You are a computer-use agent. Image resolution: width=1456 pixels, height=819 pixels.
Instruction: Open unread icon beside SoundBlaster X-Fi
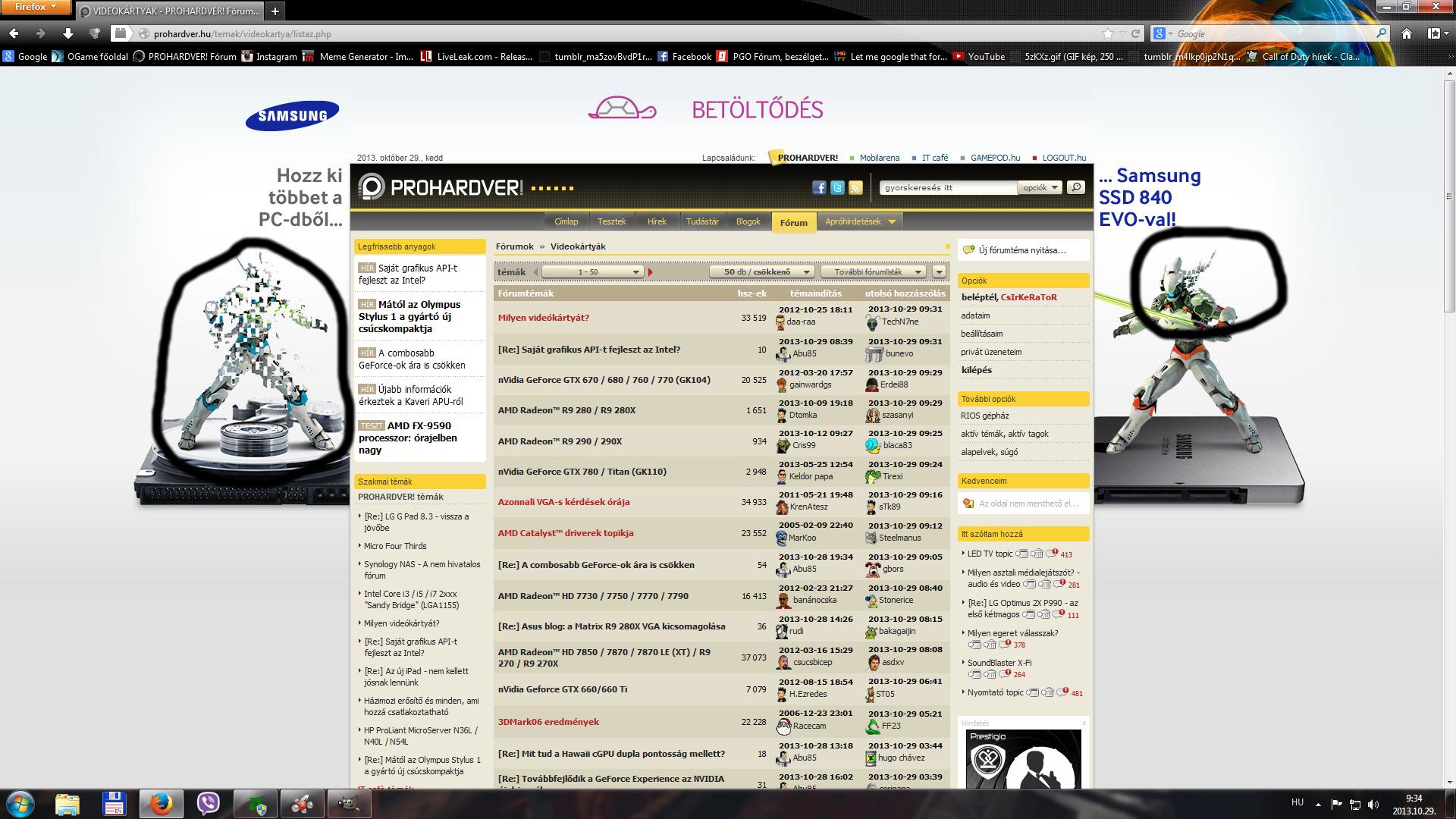[x=1006, y=673]
